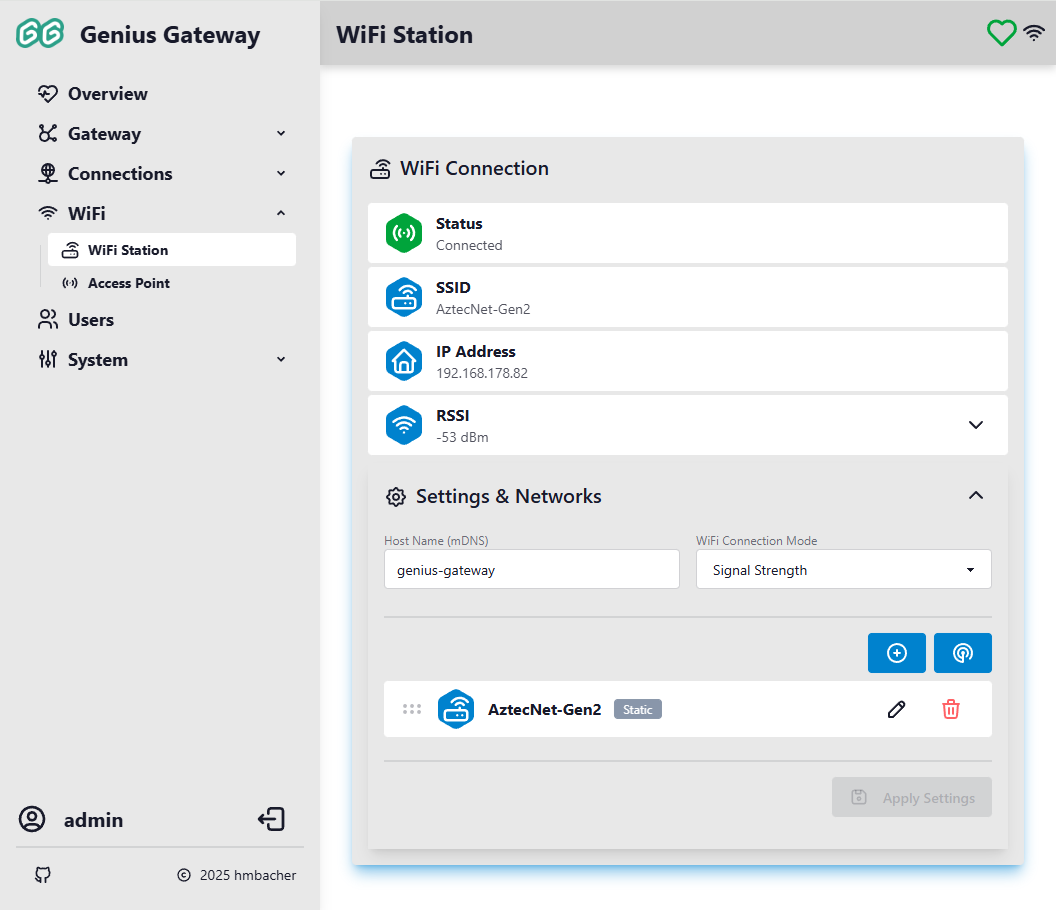Click the add network plus button
Viewport: 1056px width, 910px height.
pos(897,653)
